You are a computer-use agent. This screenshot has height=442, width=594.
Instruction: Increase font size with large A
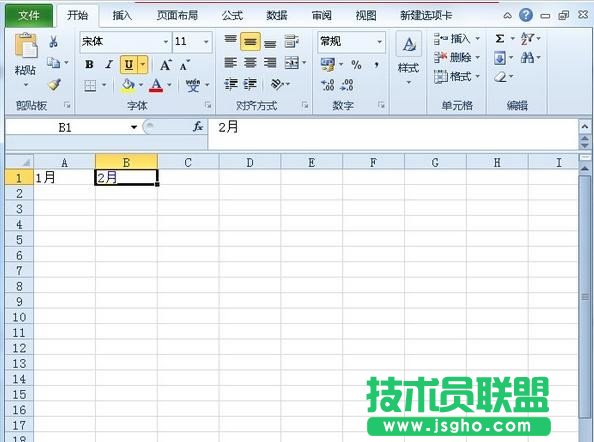166,65
